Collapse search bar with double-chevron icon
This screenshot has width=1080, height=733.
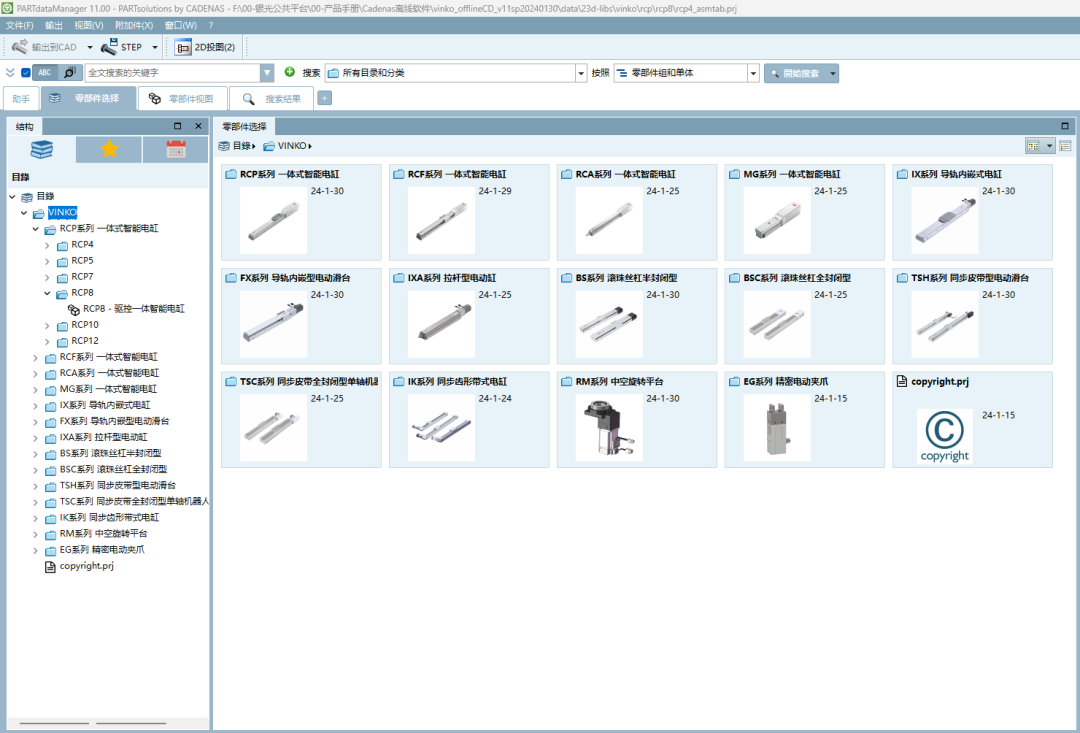click(x=10, y=72)
